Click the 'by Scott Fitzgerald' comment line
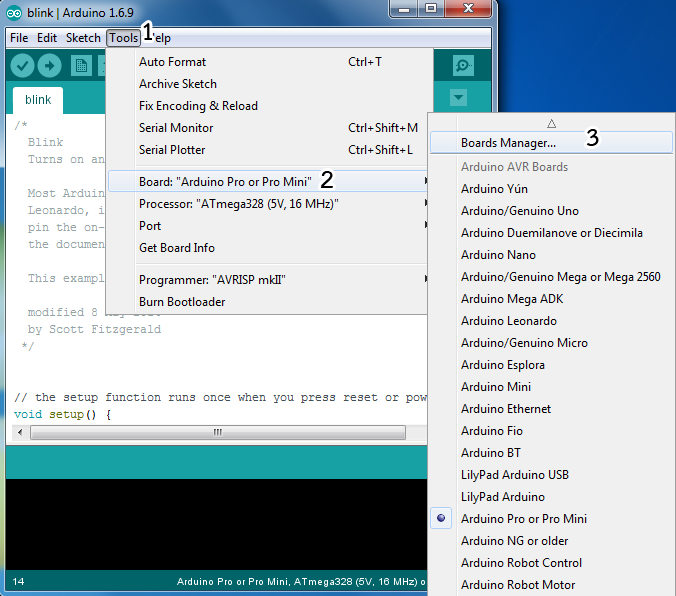This screenshot has height=596, width=676. point(94,329)
